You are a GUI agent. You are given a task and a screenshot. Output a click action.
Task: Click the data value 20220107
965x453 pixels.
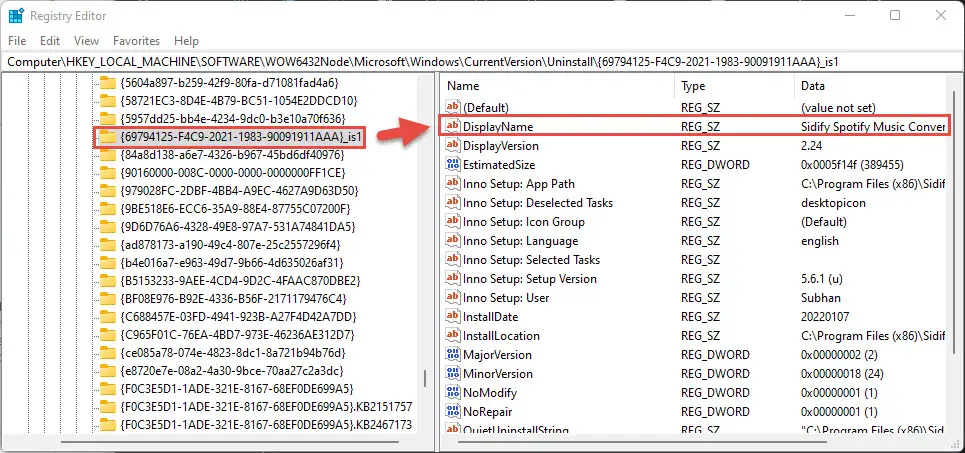[825, 316]
